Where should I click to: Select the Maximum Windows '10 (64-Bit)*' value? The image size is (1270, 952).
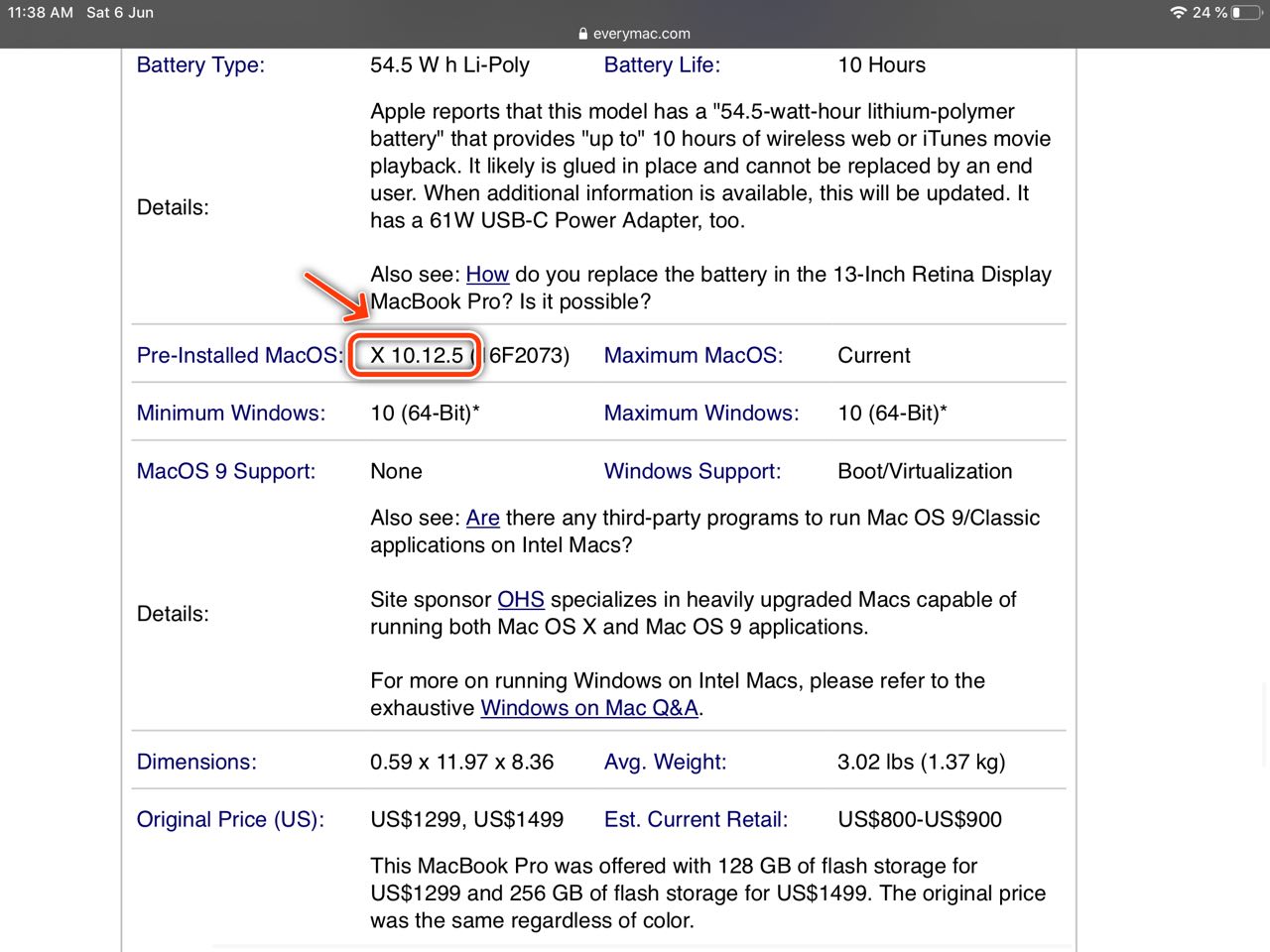coord(893,414)
